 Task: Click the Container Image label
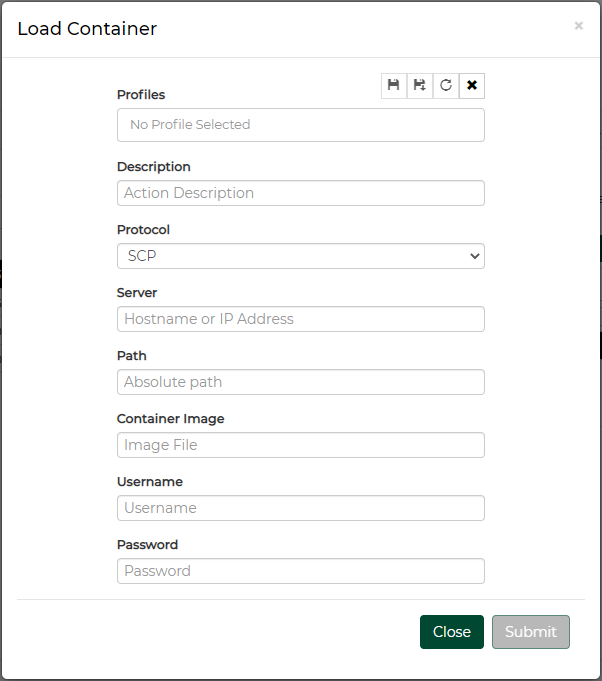[x=170, y=419]
